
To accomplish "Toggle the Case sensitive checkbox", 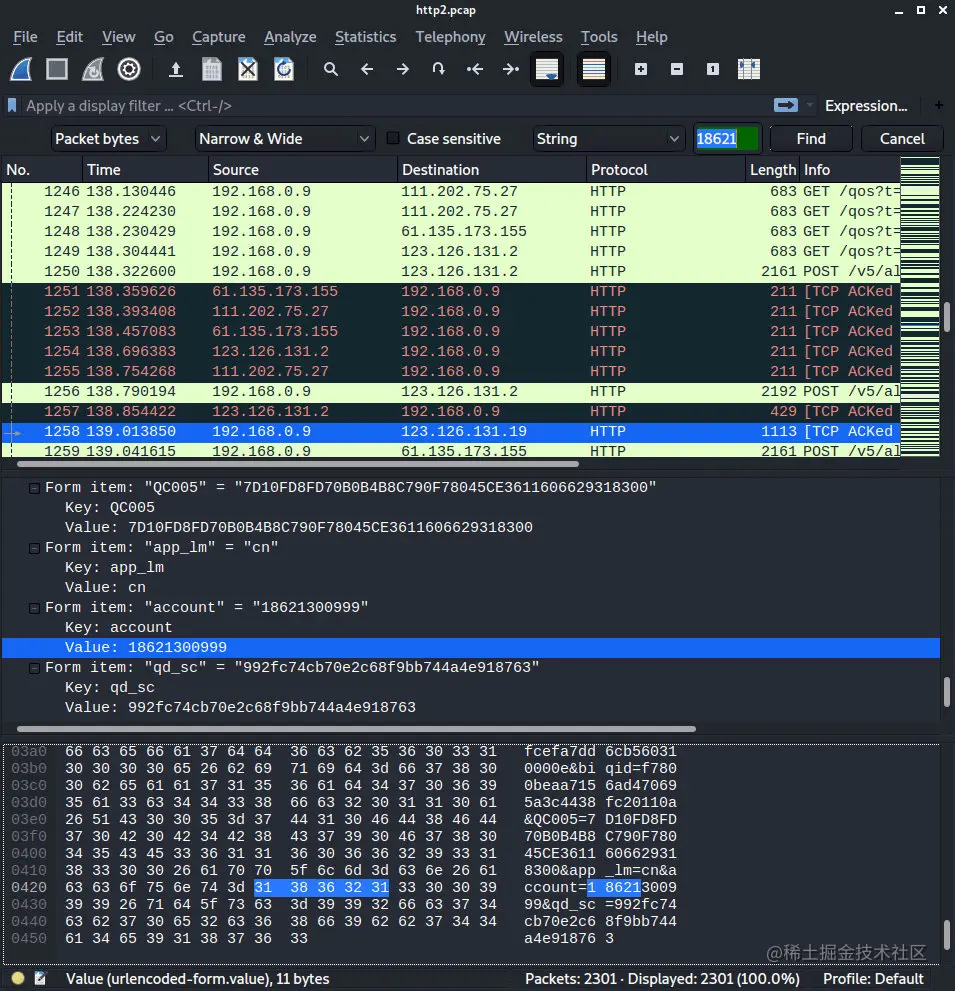I will pyautogui.click(x=392, y=138).
